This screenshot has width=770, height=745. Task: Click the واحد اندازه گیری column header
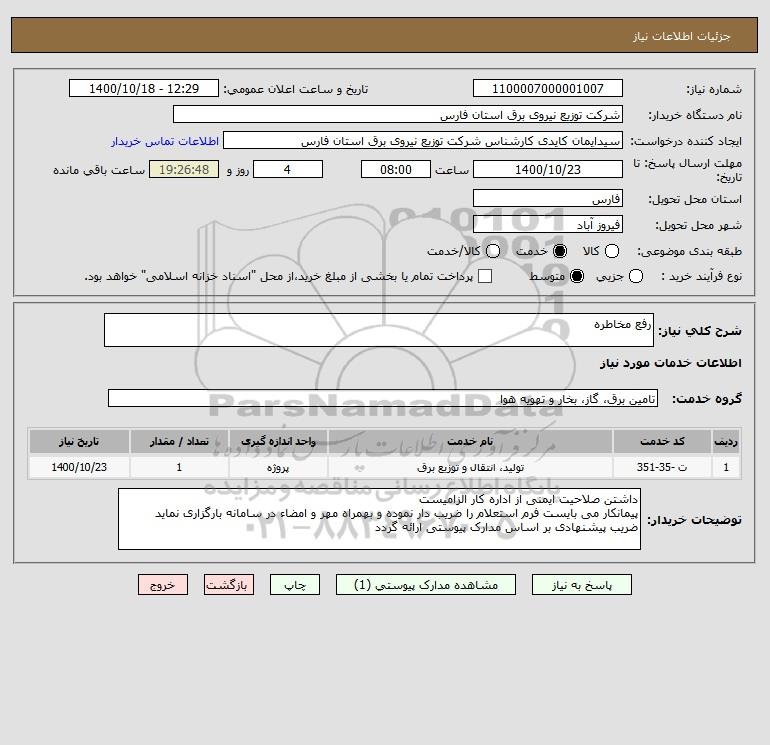[278, 441]
